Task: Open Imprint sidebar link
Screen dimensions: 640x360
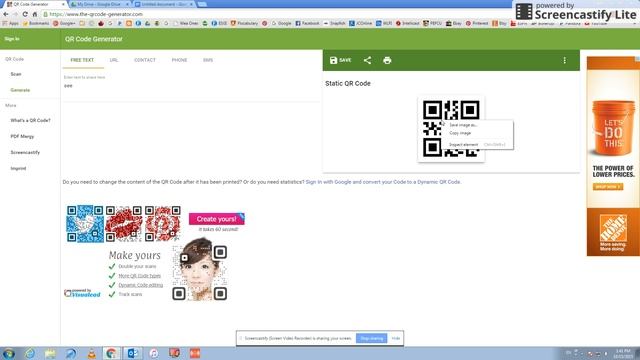Action: [18, 168]
